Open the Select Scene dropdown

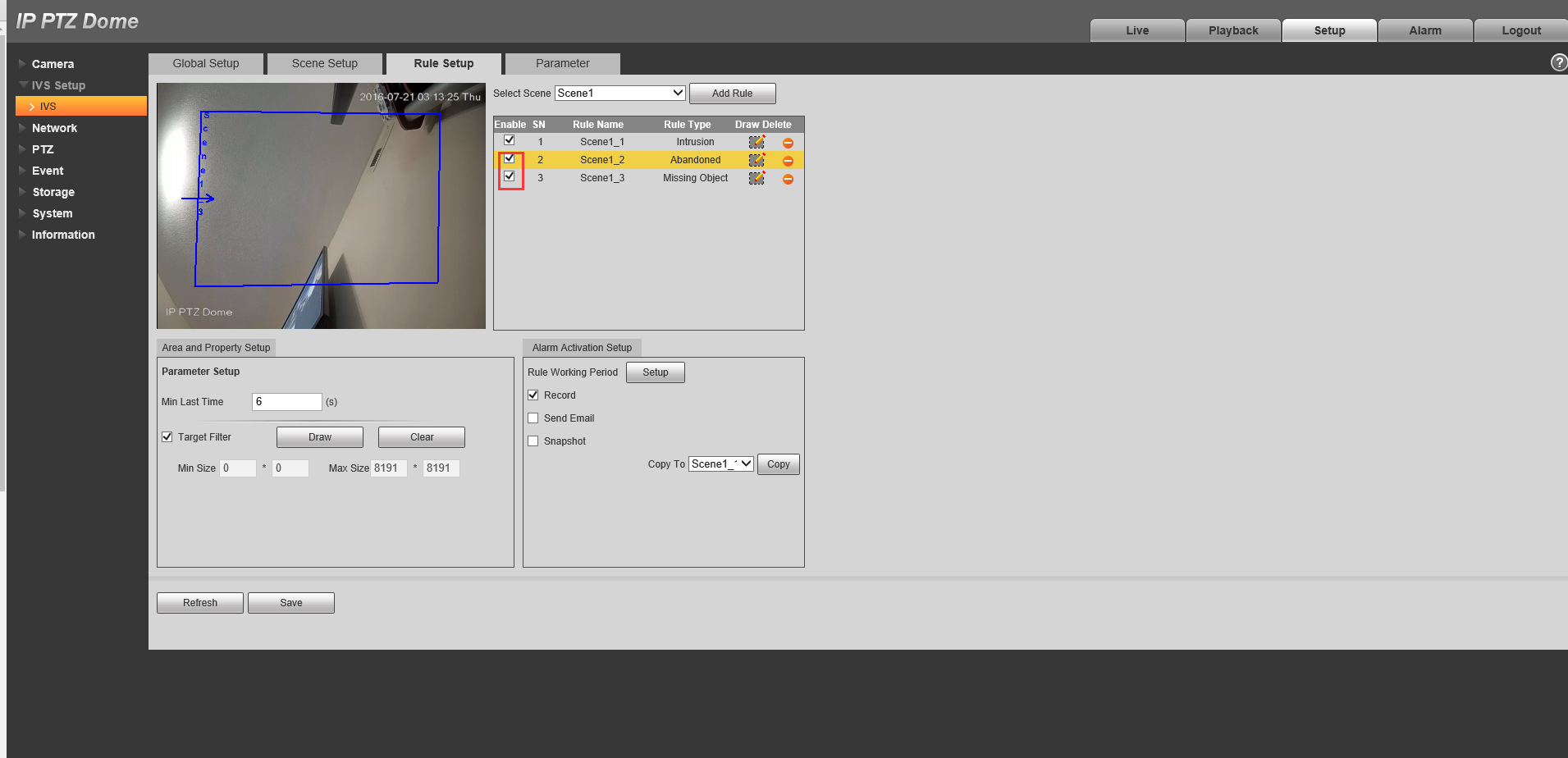(x=620, y=94)
